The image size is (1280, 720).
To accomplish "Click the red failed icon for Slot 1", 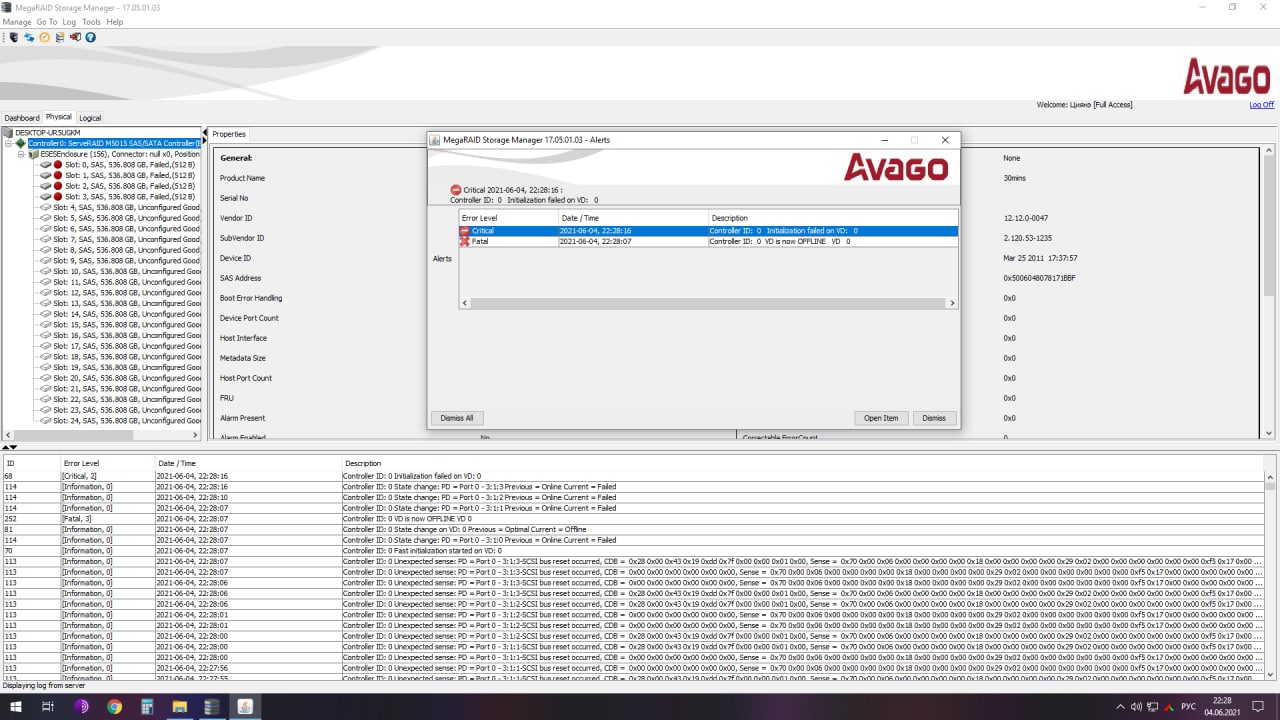I will pos(58,175).
